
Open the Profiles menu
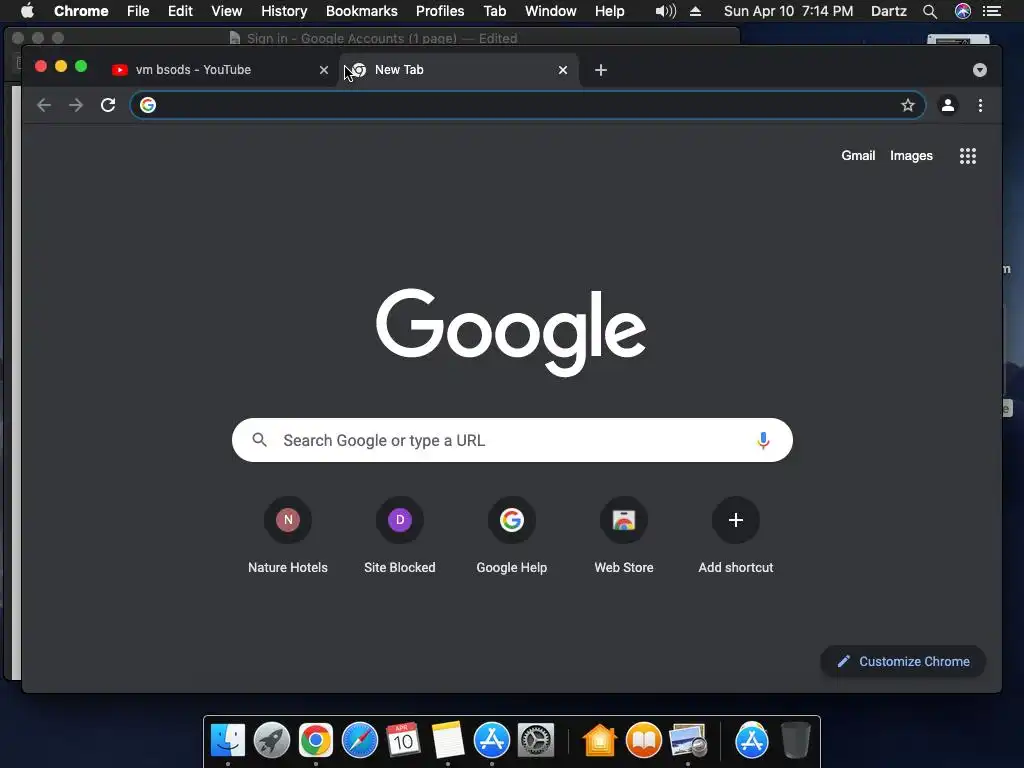(x=440, y=11)
